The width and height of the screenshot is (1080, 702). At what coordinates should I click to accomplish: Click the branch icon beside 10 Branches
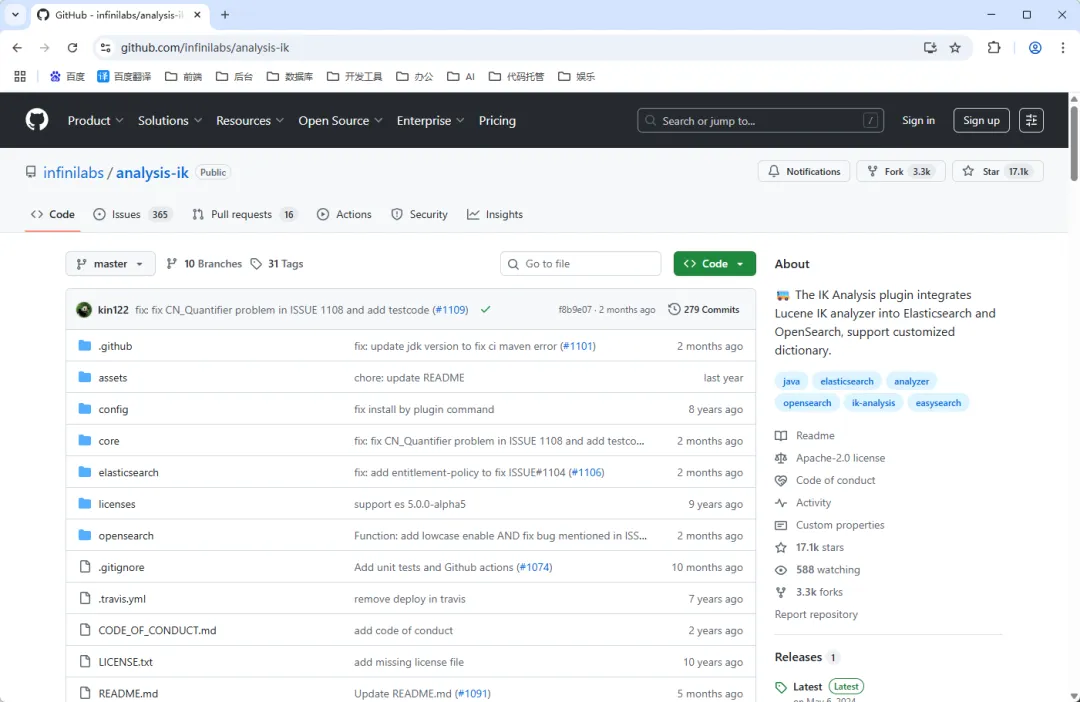(172, 264)
